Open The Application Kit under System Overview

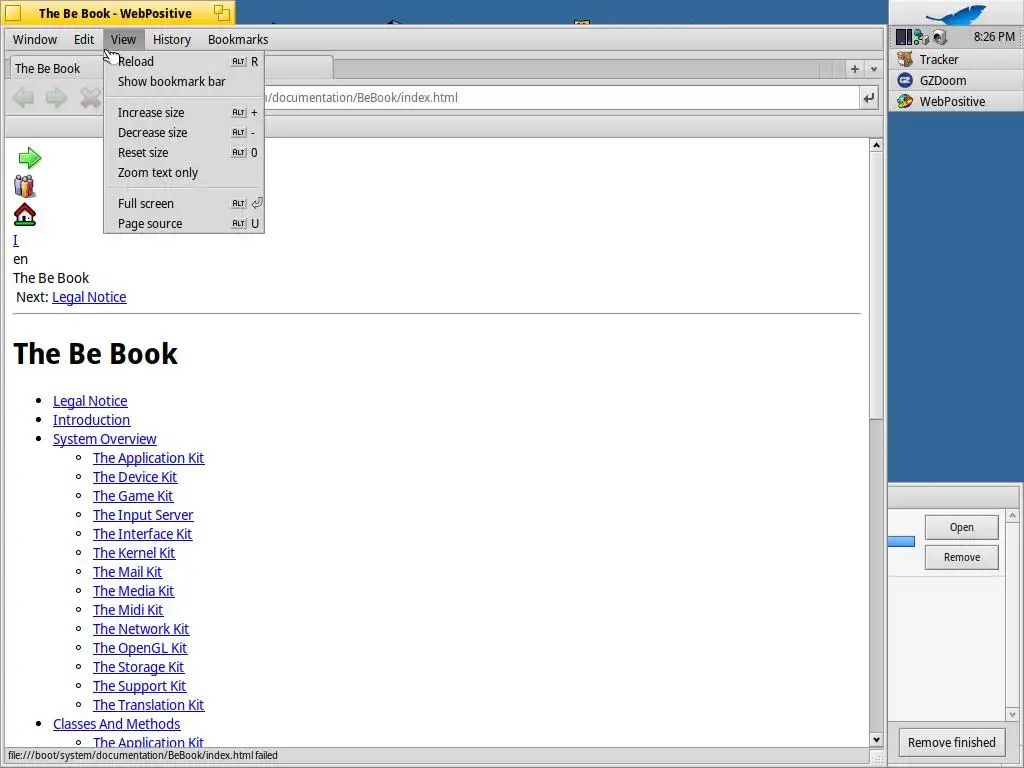(148, 458)
